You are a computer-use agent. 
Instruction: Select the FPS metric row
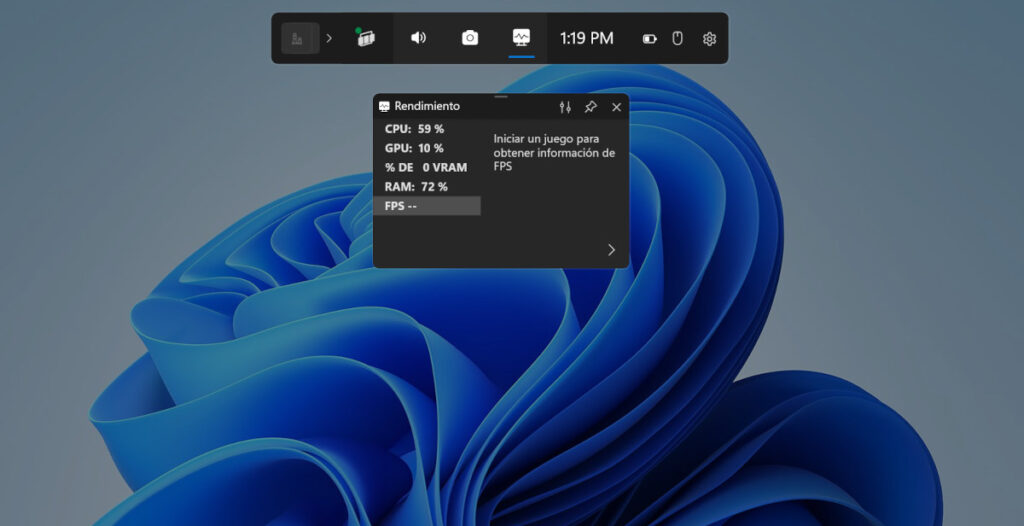(428, 206)
